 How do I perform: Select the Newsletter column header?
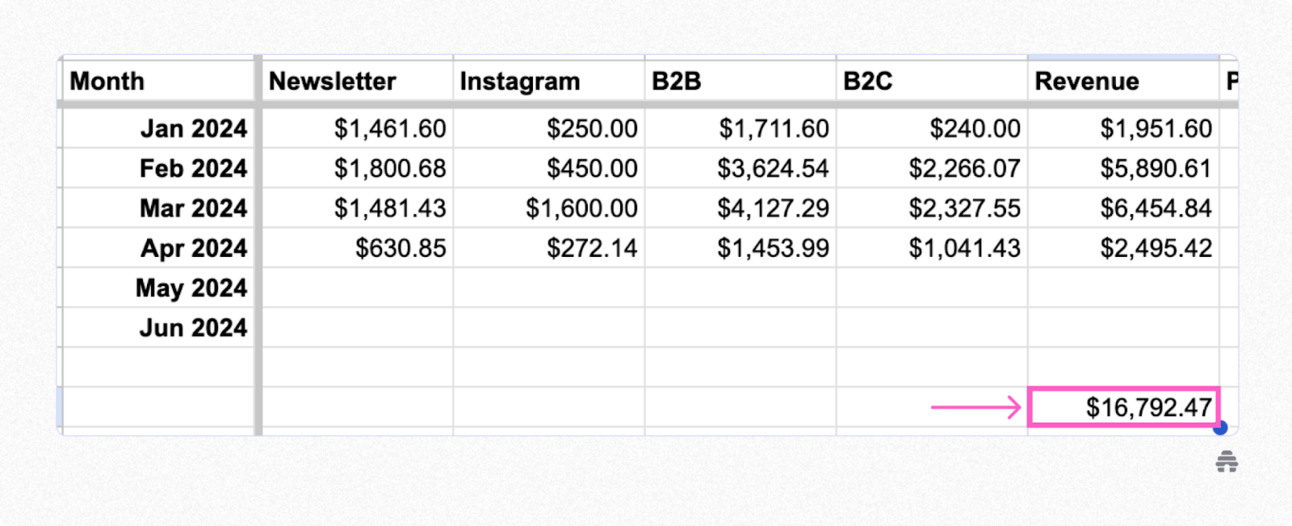(x=357, y=81)
